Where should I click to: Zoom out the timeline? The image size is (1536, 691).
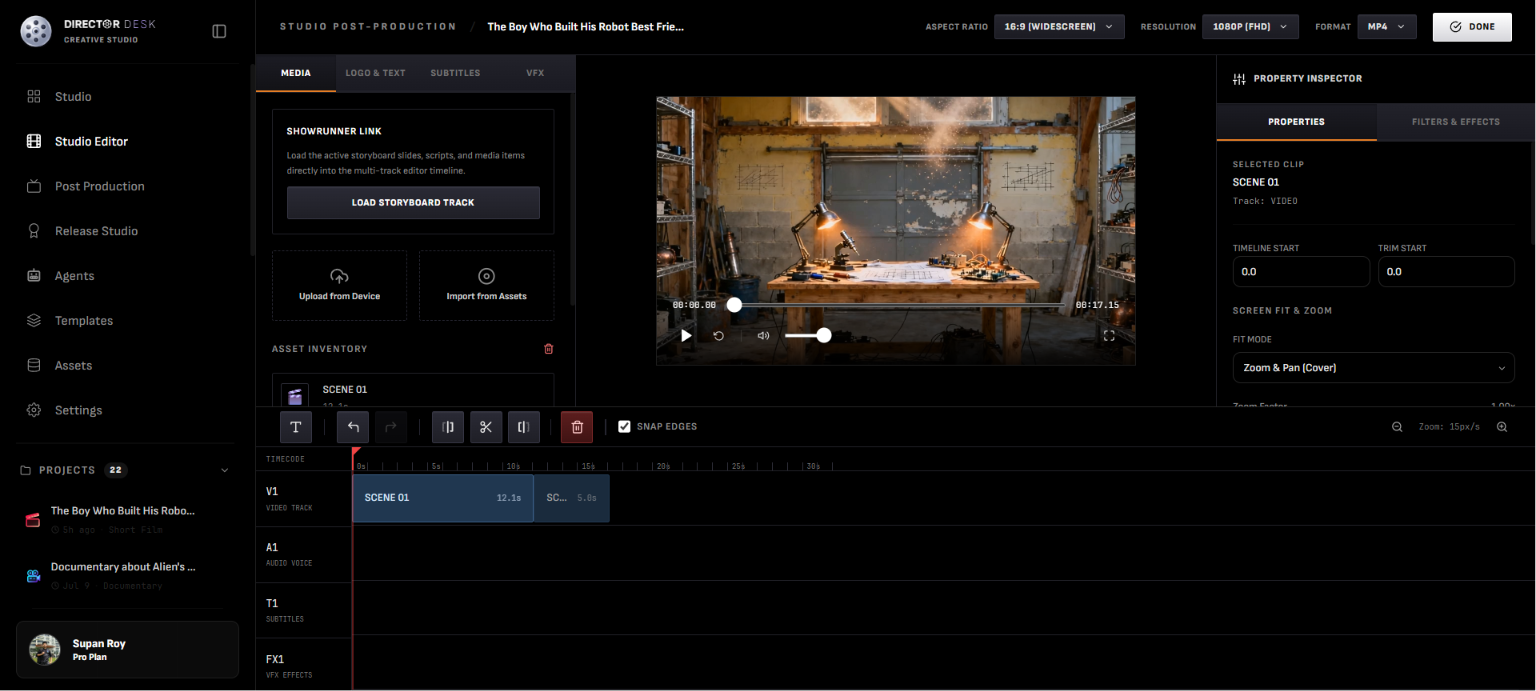pos(1397,427)
